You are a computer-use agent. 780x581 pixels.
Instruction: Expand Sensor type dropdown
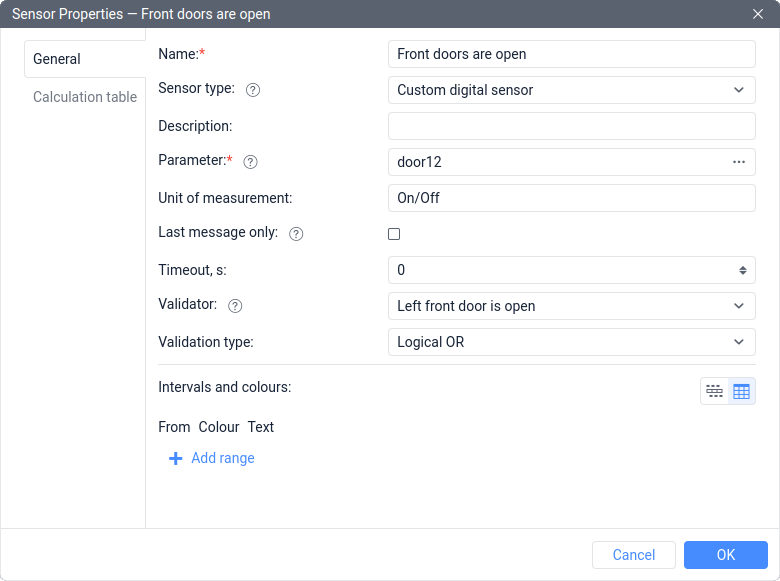(571, 90)
